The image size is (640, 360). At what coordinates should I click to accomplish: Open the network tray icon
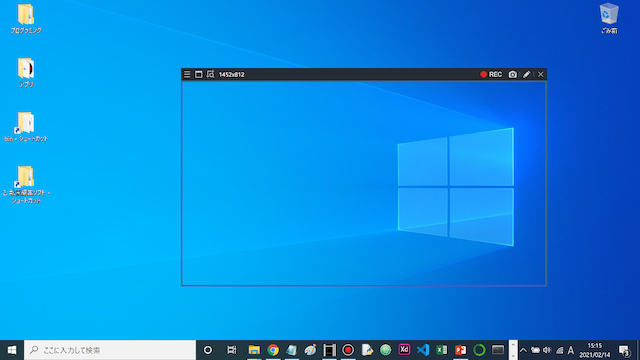[560, 350]
